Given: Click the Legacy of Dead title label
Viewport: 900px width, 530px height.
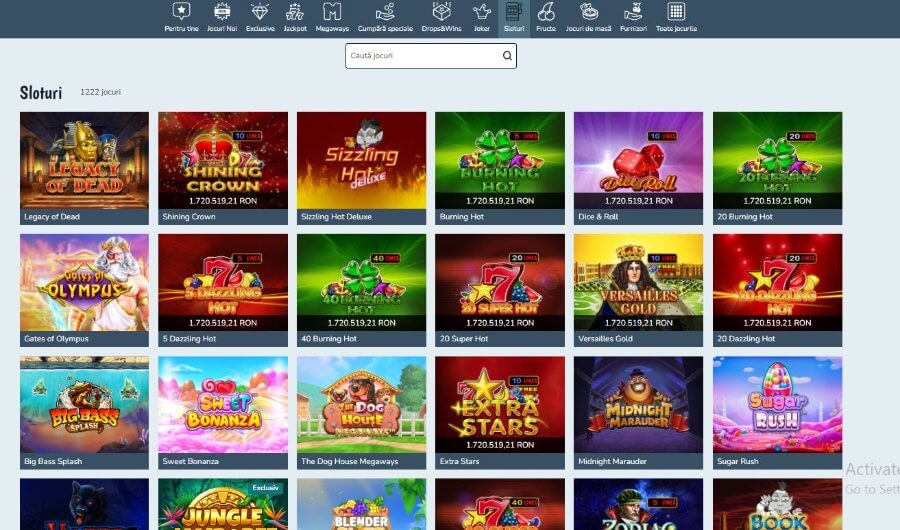Looking at the screenshot, I should [52, 216].
